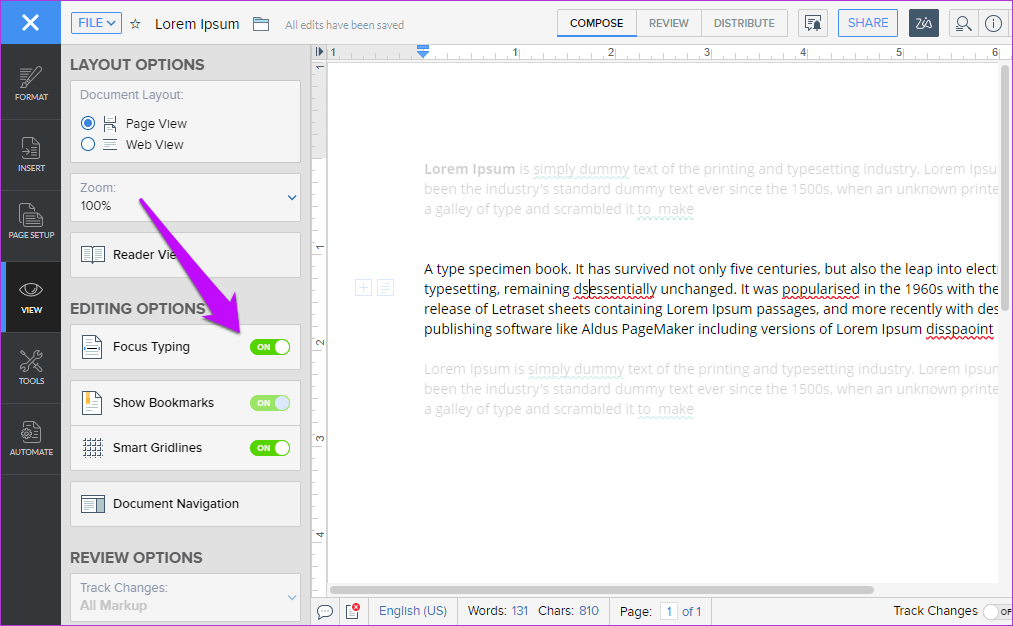
Task: Open the folder icon next to the title
Action: click(x=261, y=24)
